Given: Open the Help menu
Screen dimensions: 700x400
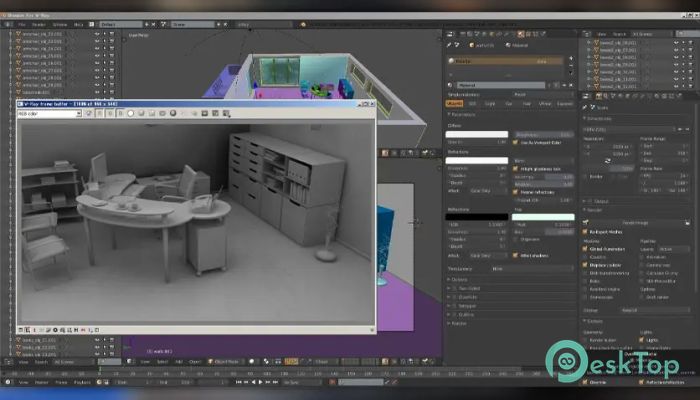Looking at the screenshot, I should [x=79, y=25].
